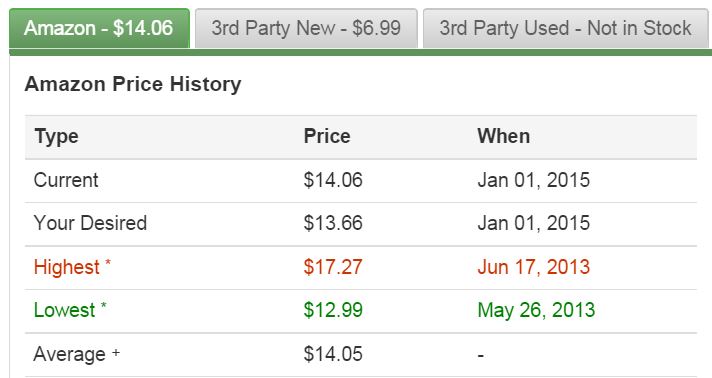This screenshot has width=712, height=378.
Task: Click the desired price $13.66
Action: click(333, 223)
